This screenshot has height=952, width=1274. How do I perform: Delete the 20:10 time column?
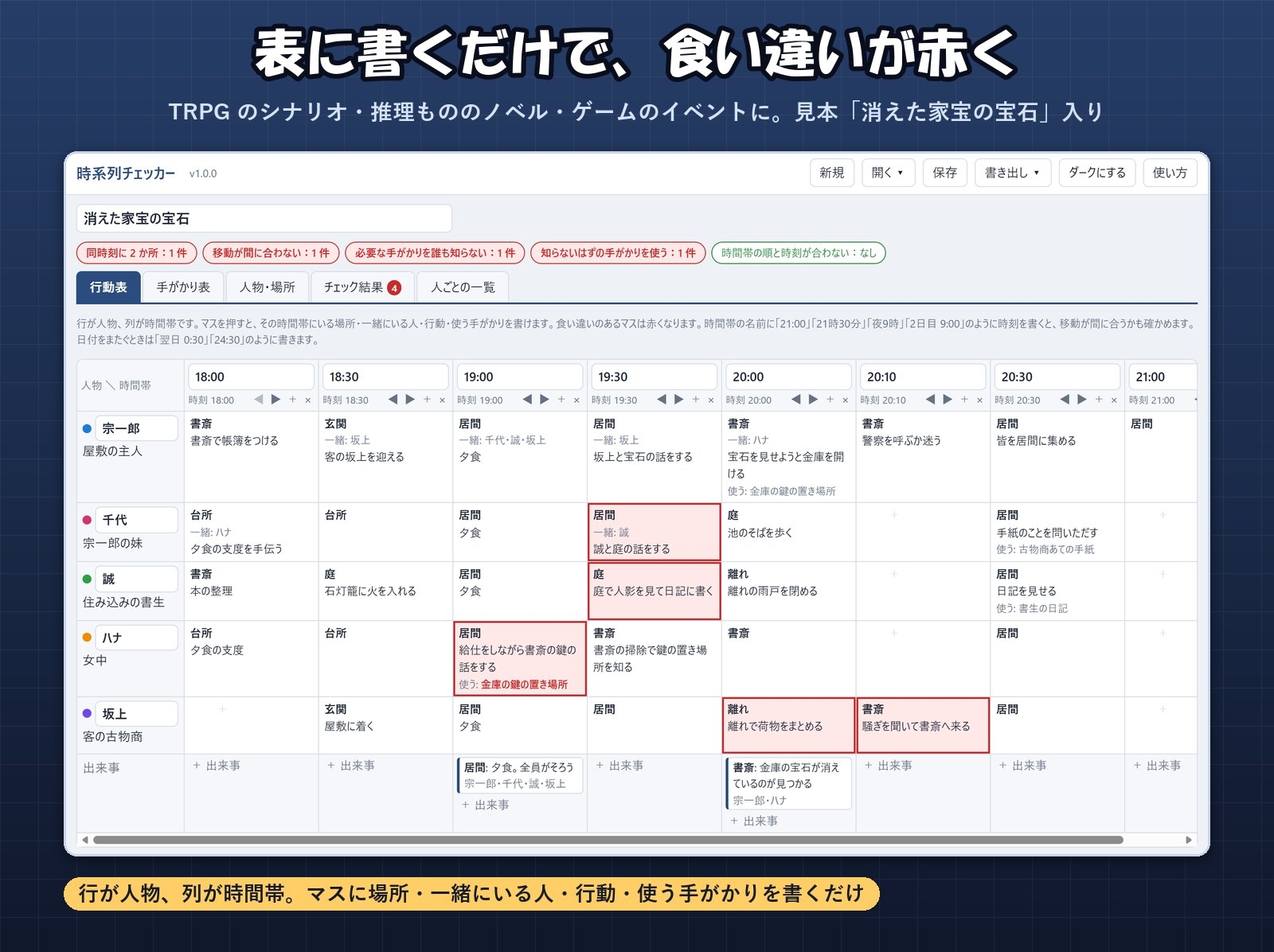pyautogui.click(x=979, y=400)
